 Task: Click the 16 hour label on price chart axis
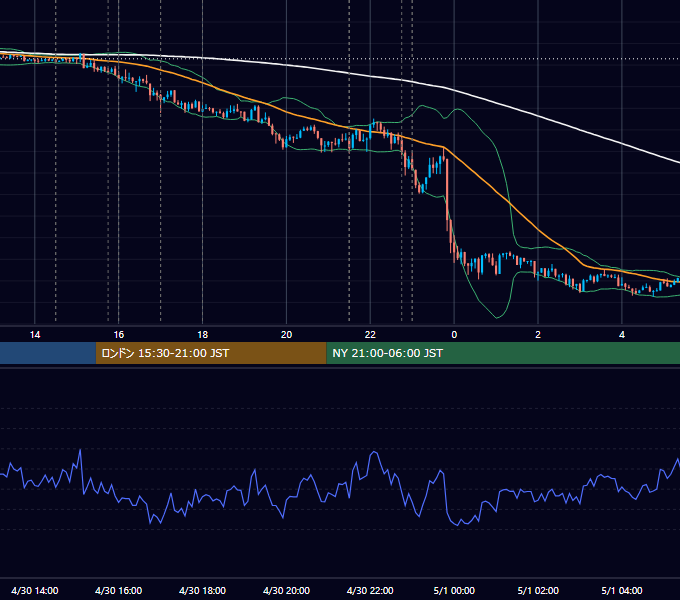pos(118,335)
